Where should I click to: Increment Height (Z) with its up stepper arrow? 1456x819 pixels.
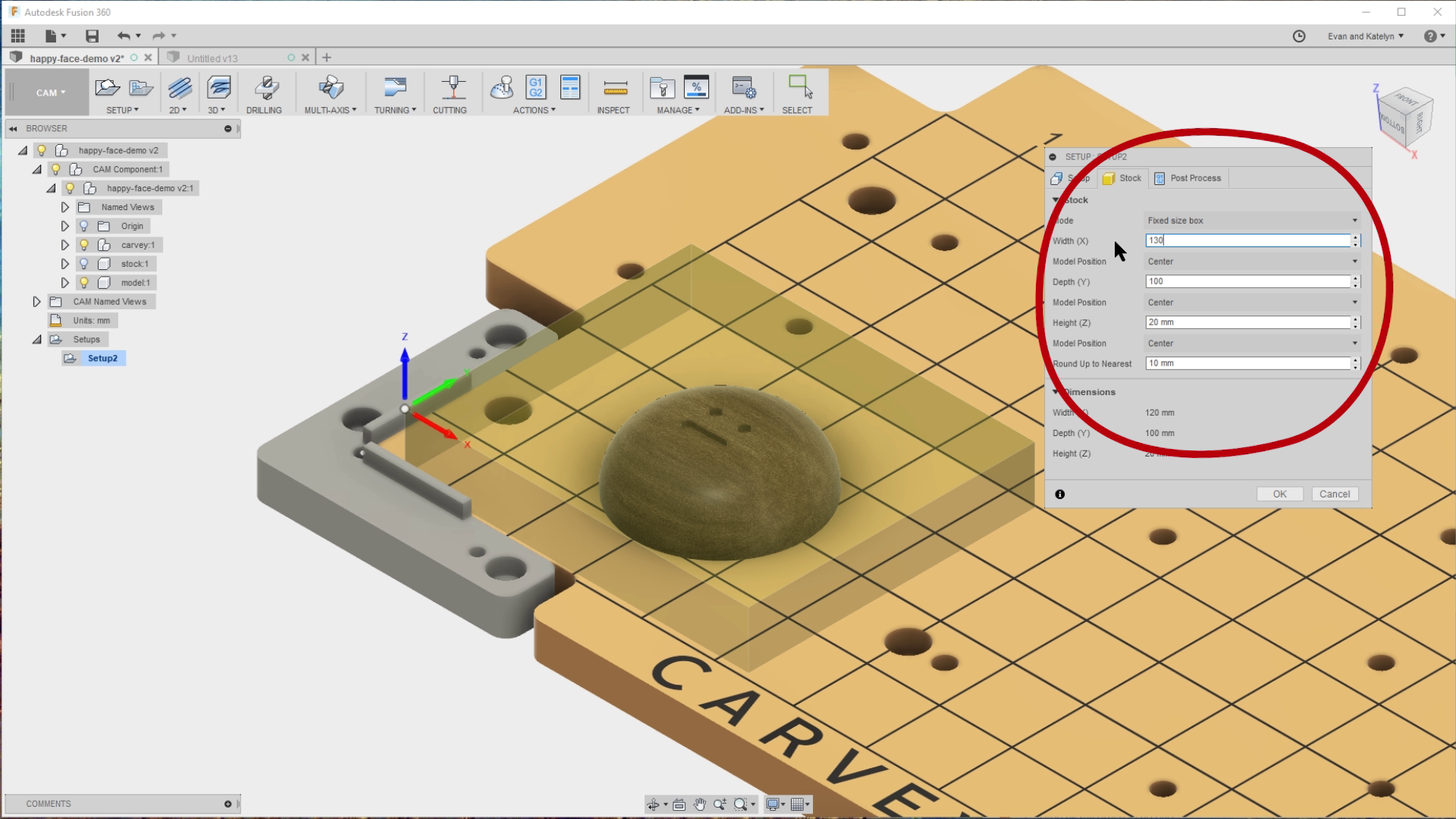1356,319
